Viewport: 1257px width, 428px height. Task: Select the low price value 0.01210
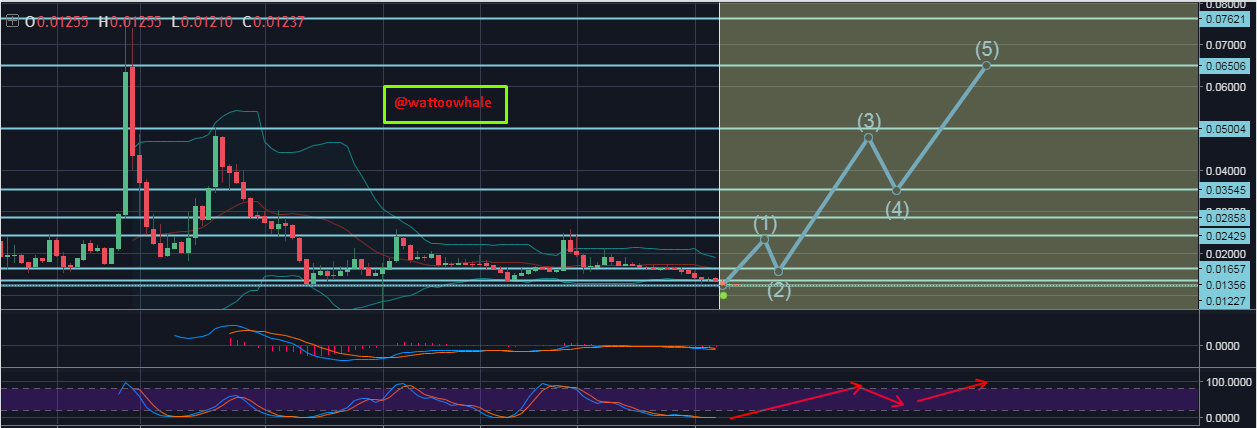(207, 21)
